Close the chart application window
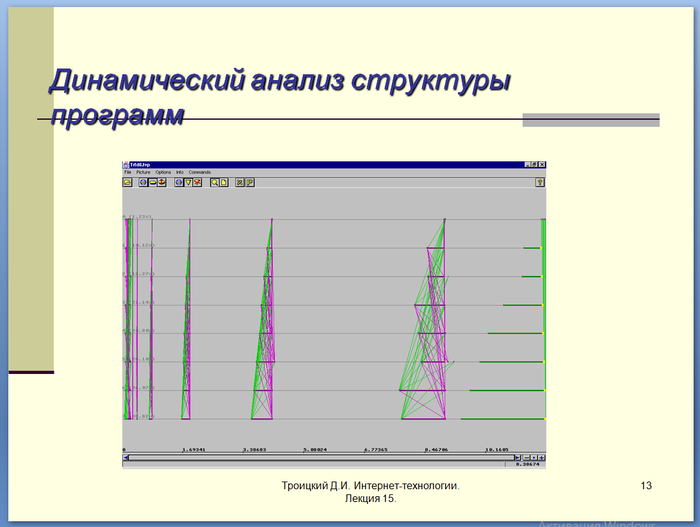 (542, 164)
